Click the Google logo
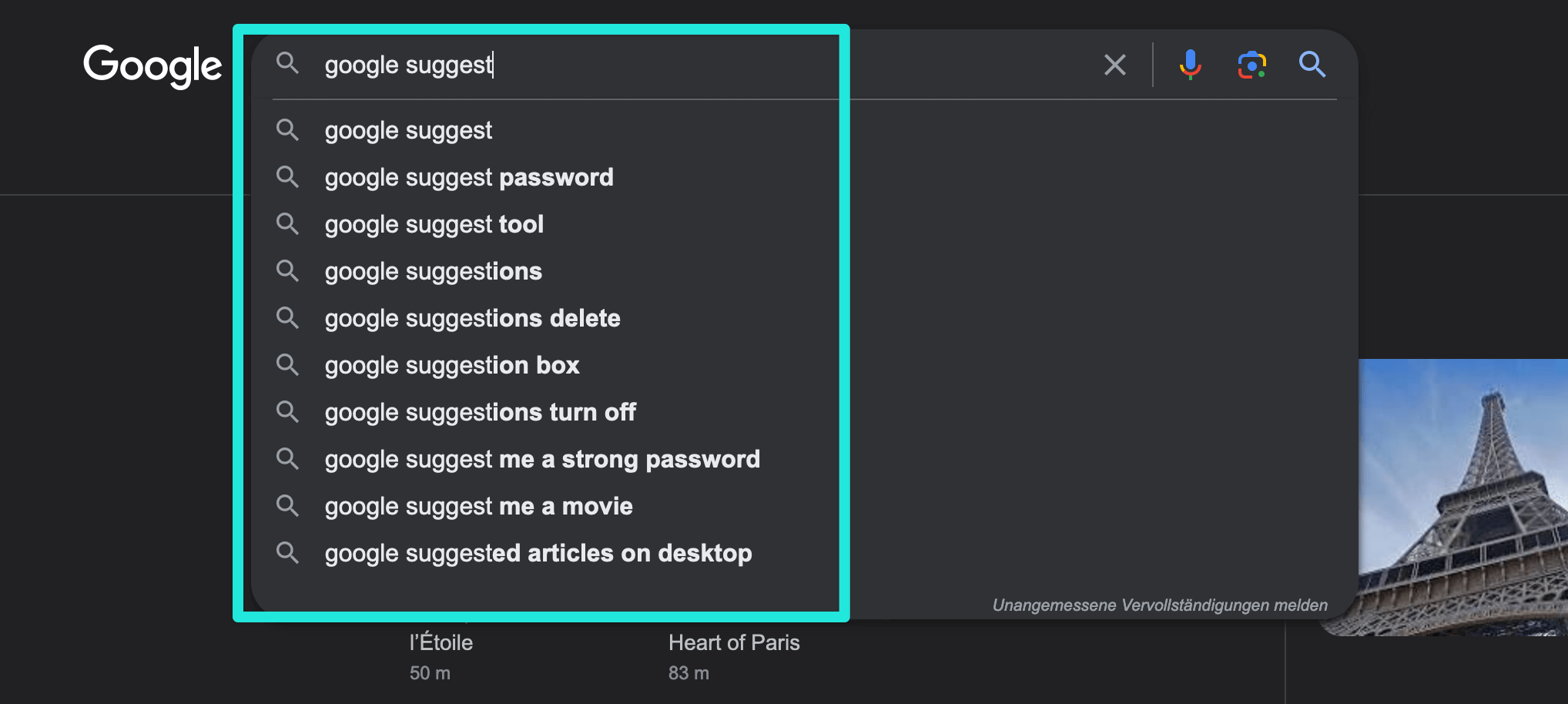The image size is (1568, 704). (152, 65)
